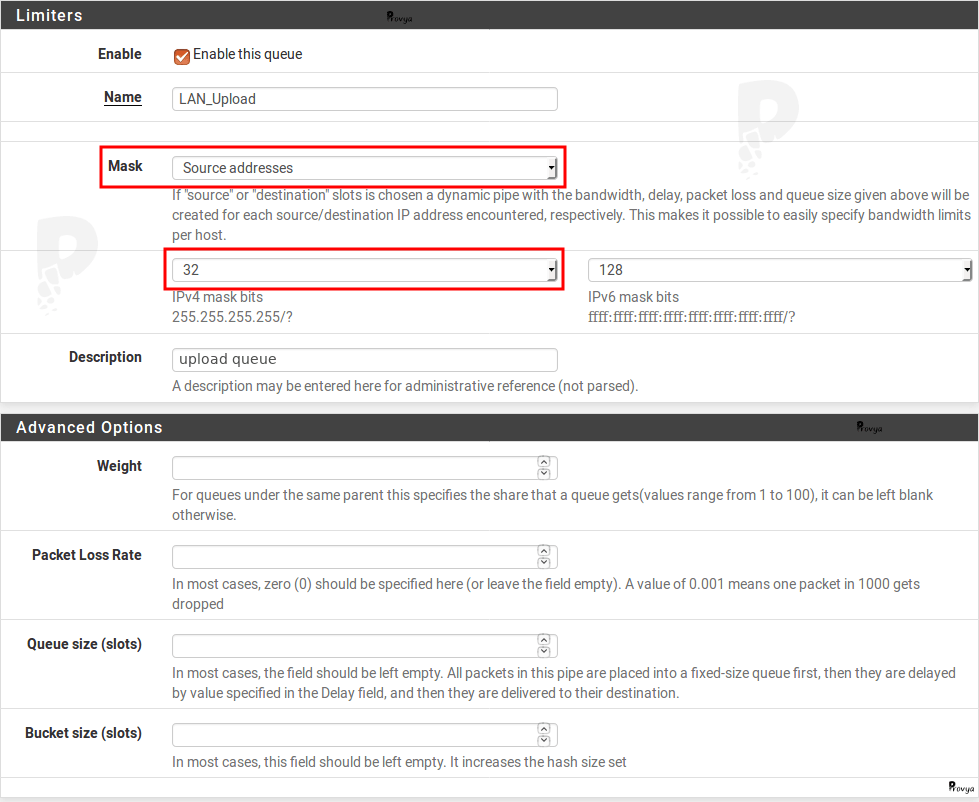Viewport: 979px width, 802px height.
Task: Click the Advanced Options section header
Action: coord(89,427)
